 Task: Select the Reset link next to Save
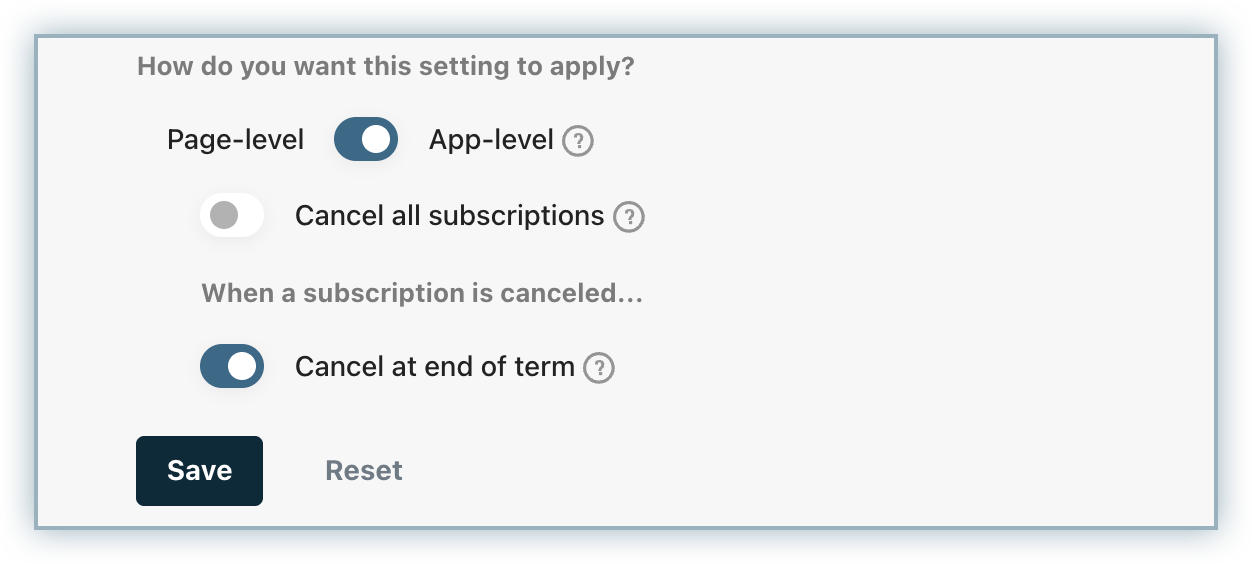click(364, 471)
